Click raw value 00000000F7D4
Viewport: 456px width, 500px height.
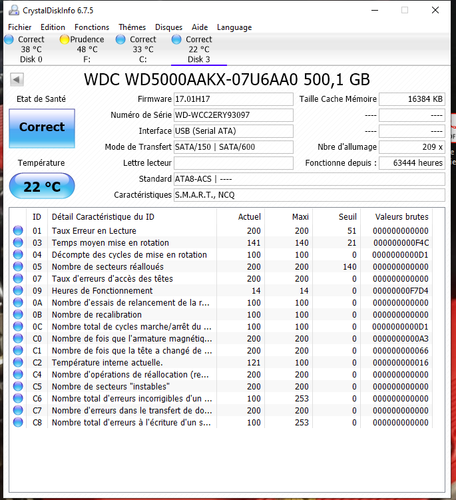[x=400, y=291]
